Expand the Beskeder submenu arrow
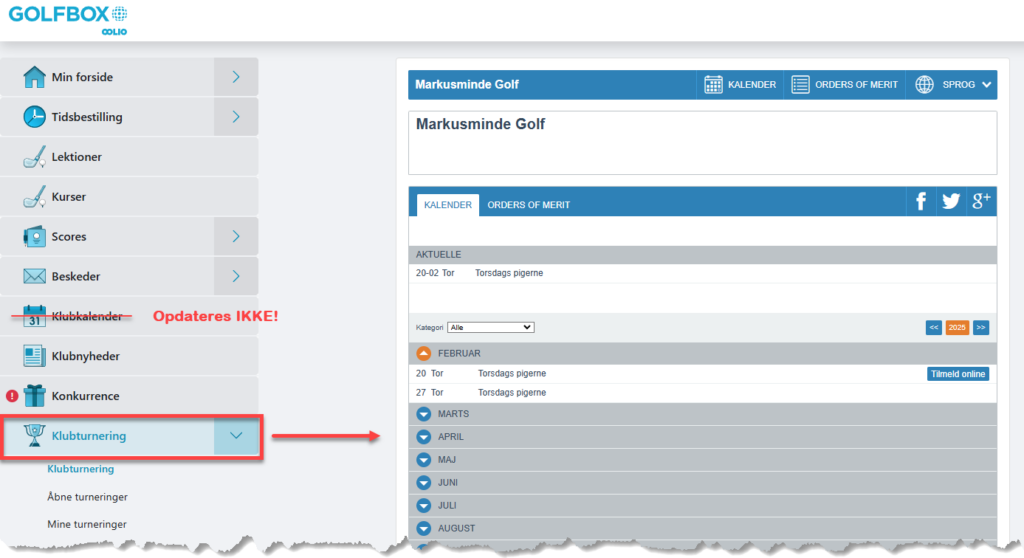The image size is (1024, 558). pos(236,276)
